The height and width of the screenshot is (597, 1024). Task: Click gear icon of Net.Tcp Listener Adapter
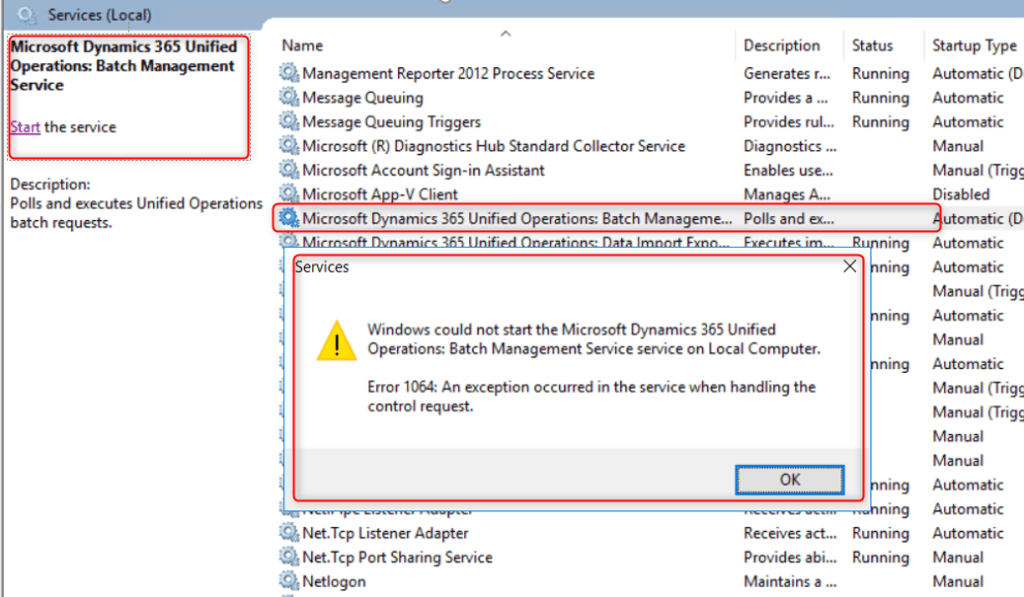click(x=289, y=532)
